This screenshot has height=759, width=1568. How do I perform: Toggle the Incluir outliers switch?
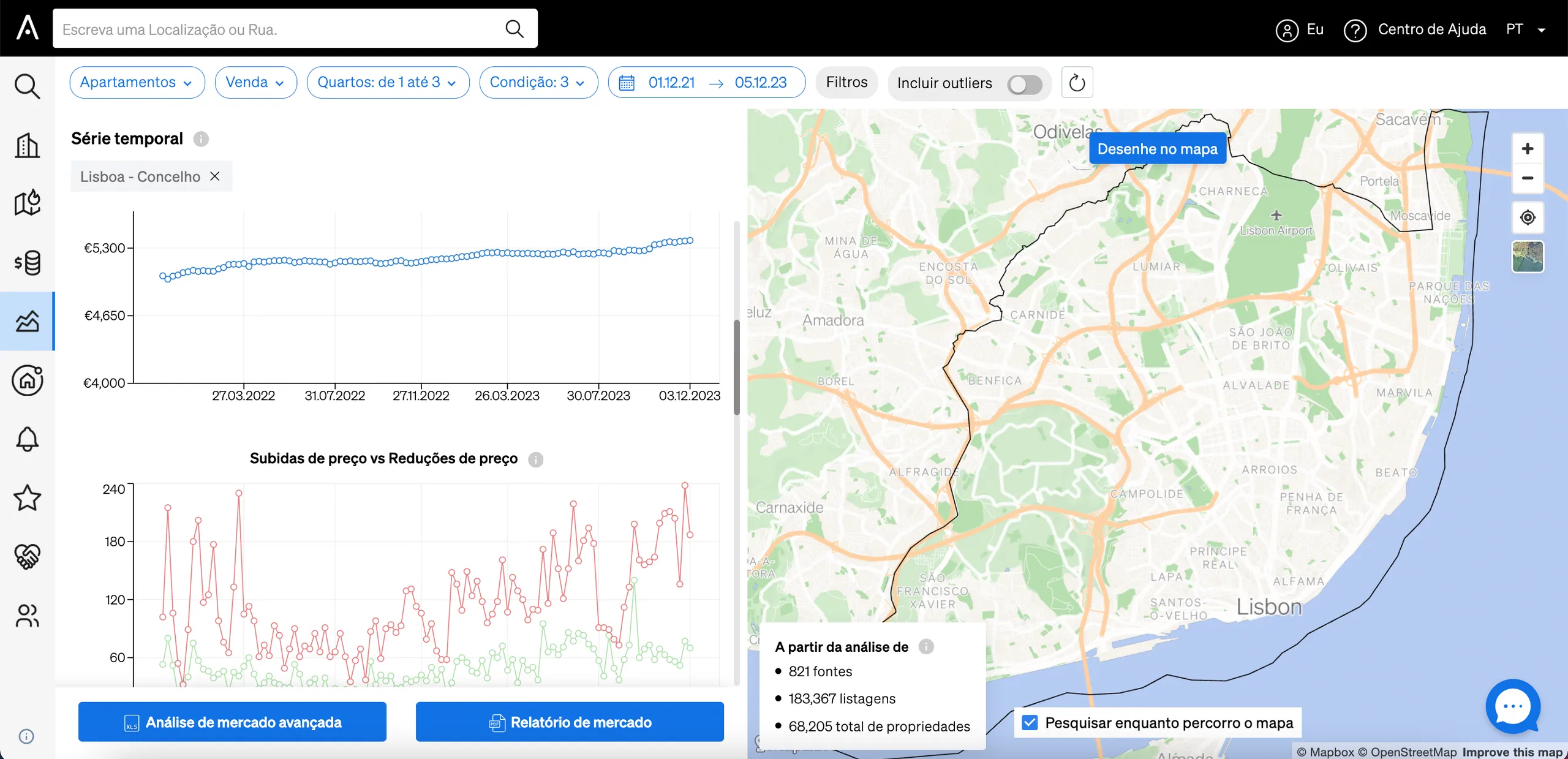(x=1025, y=84)
